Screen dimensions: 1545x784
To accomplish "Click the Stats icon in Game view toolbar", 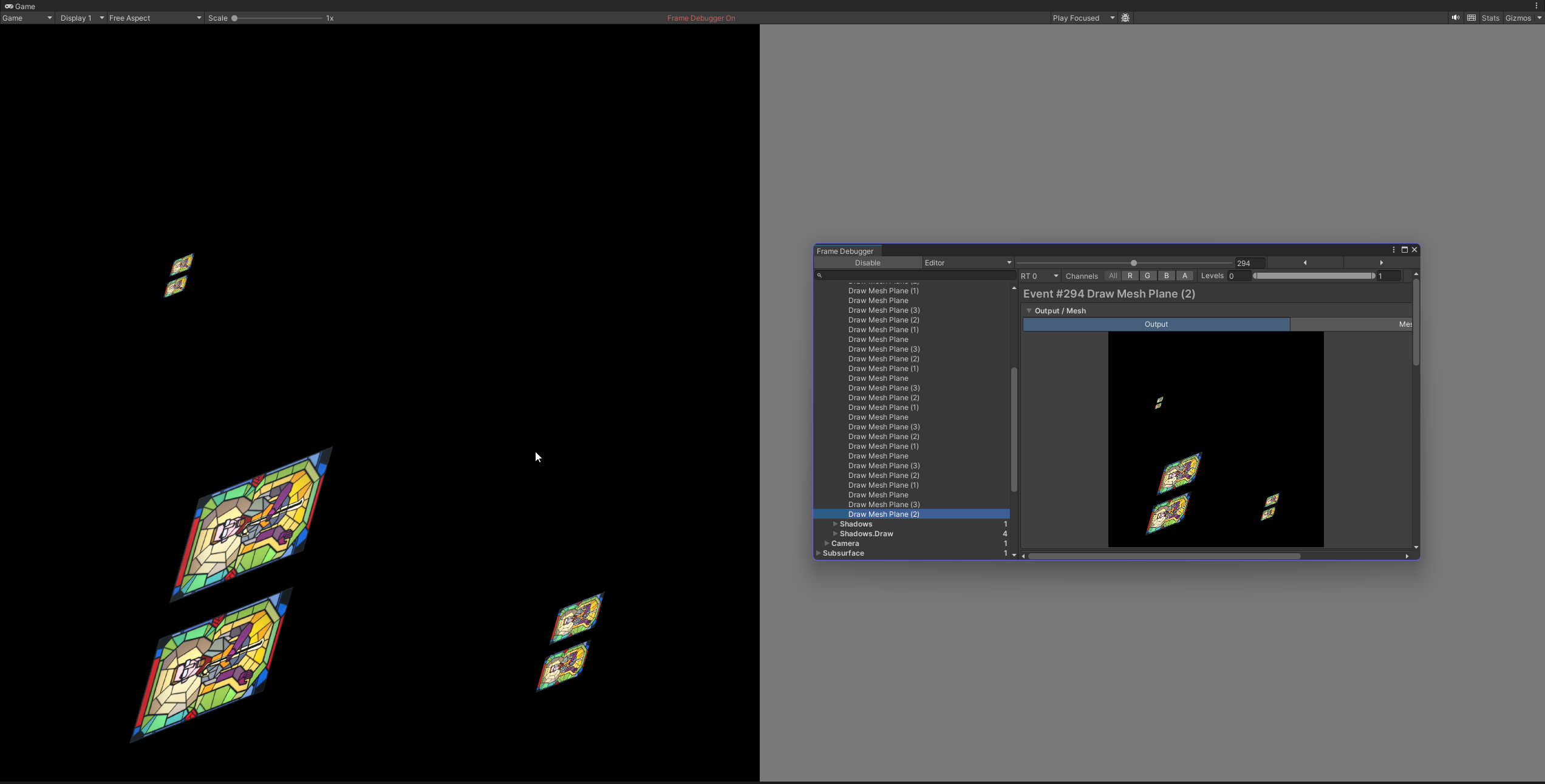I will [1491, 17].
